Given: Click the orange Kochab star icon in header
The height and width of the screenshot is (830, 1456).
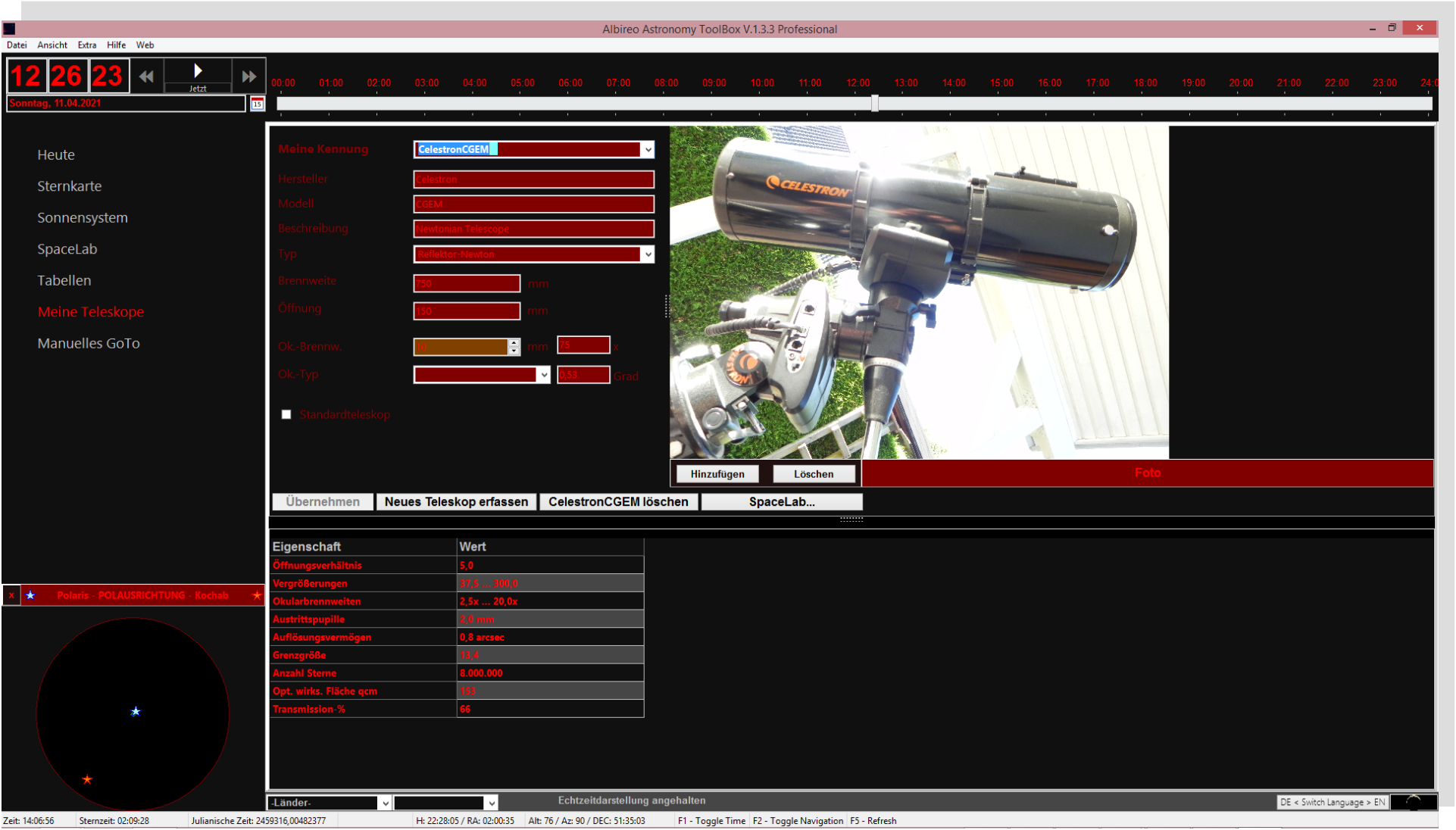Looking at the screenshot, I should click(x=257, y=595).
